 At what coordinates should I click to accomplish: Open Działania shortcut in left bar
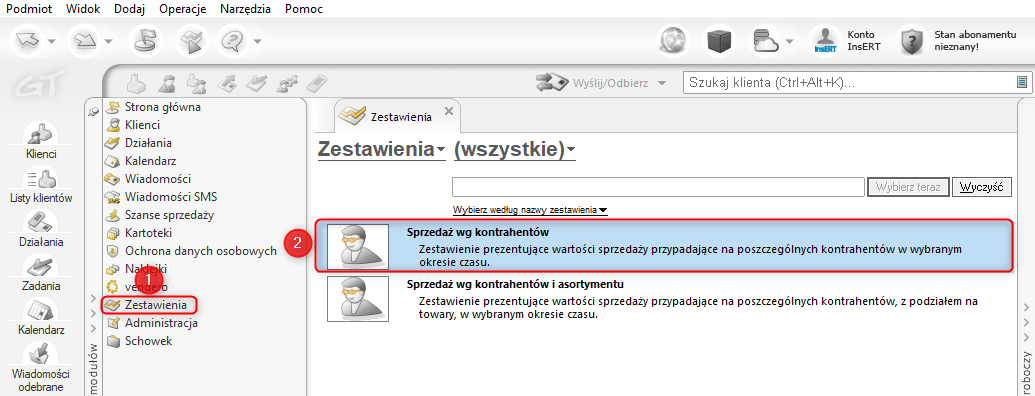[41, 229]
